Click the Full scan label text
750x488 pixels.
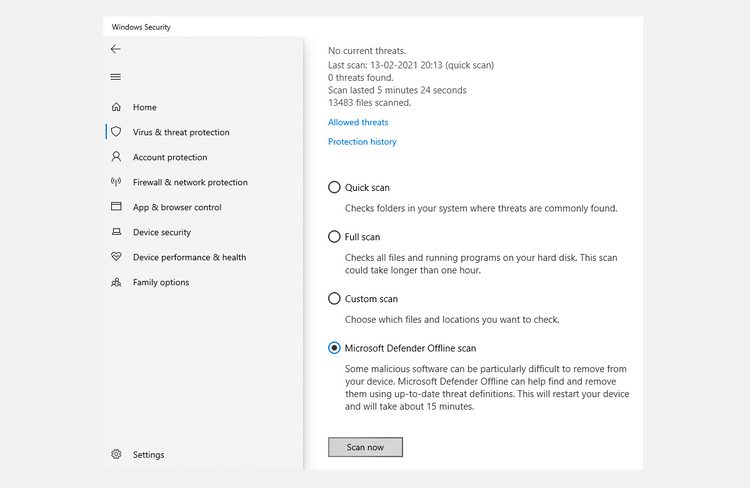coord(363,237)
